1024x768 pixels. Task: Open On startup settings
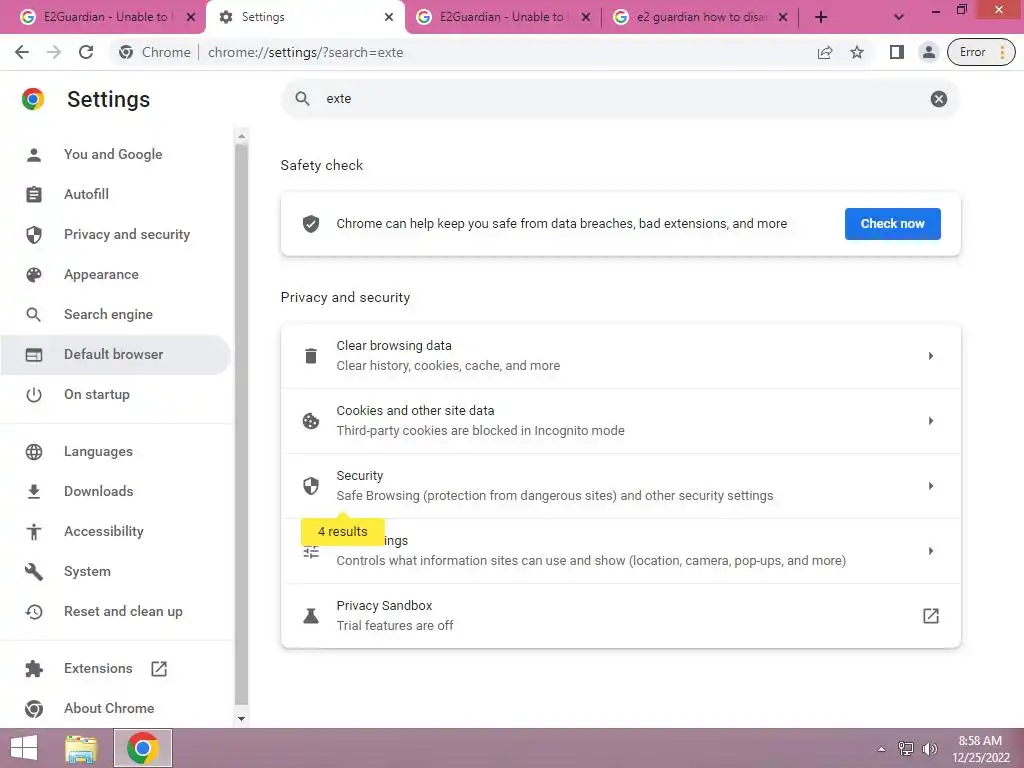click(116, 394)
